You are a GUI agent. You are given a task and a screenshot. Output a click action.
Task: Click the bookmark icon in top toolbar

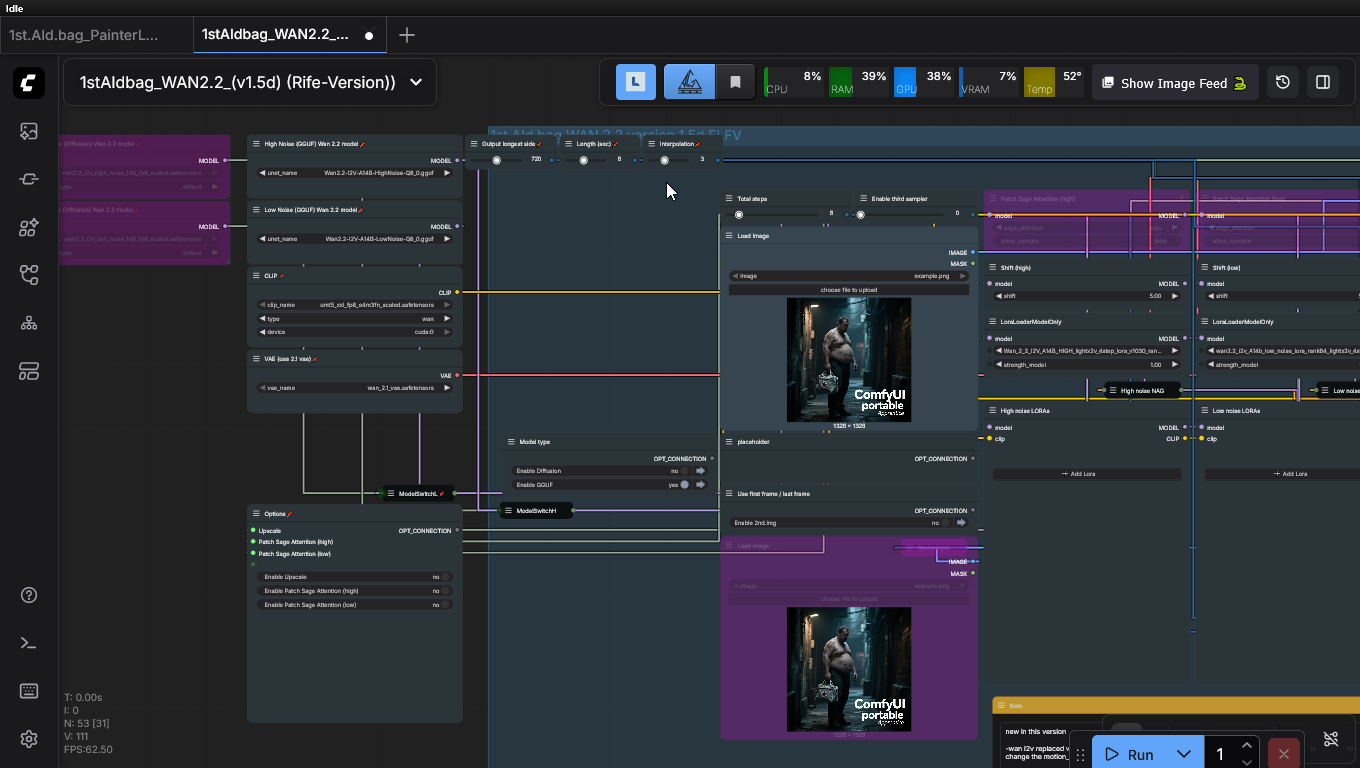(735, 83)
